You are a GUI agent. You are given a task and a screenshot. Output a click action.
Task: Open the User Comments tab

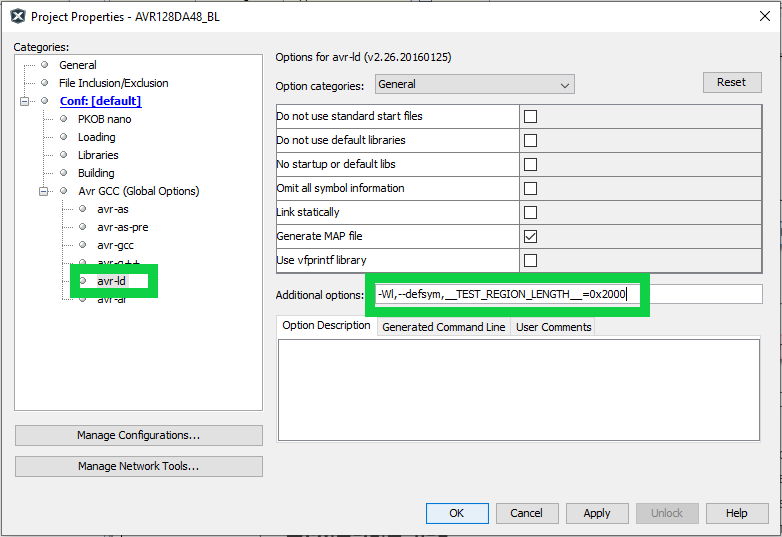point(552,327)
